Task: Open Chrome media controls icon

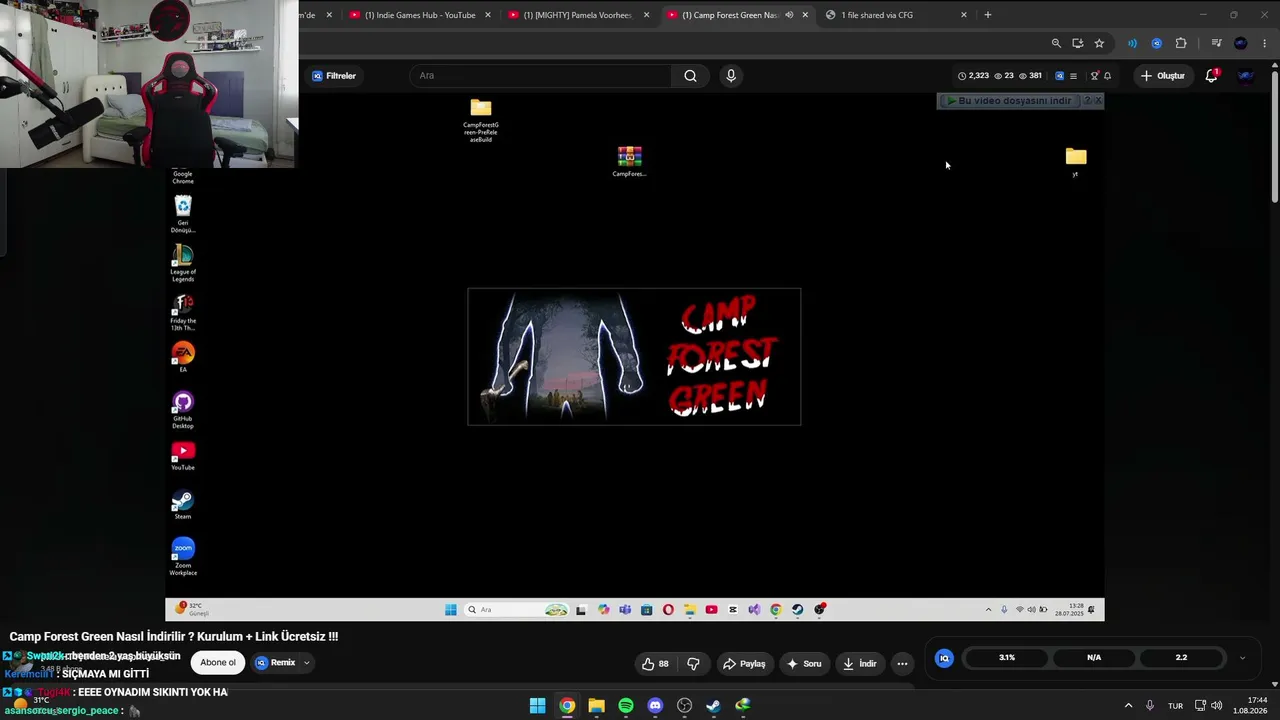Action: coord(1216,43)
